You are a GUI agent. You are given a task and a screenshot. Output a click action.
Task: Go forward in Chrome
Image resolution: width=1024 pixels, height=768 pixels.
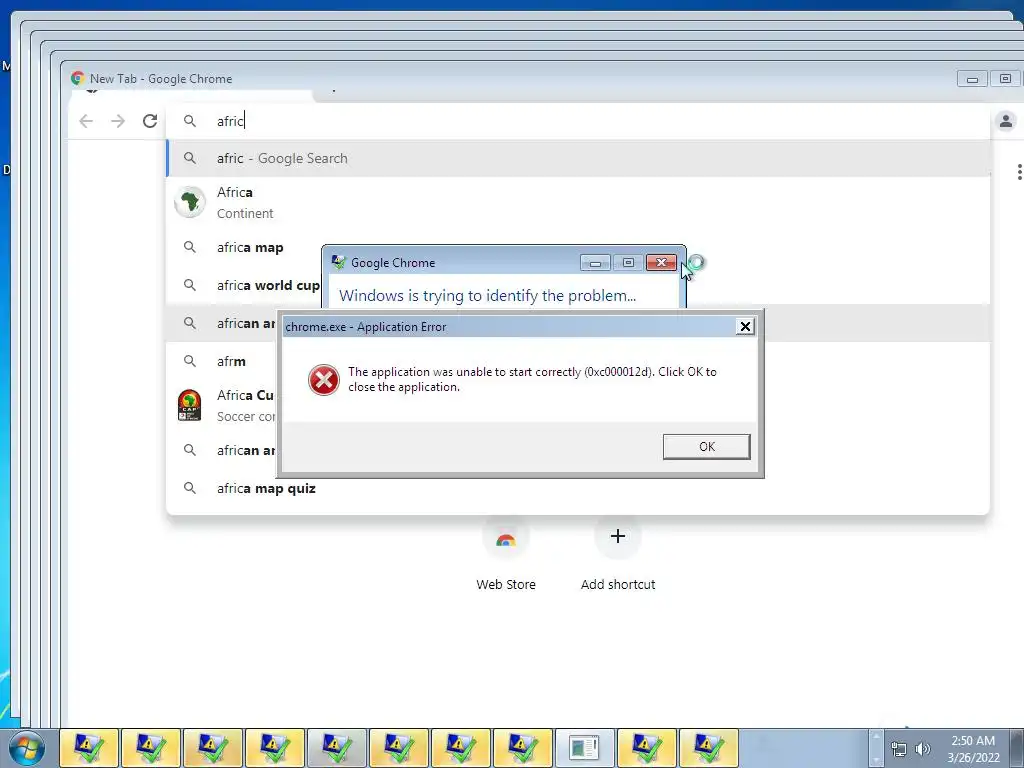[x=118, y=121]
